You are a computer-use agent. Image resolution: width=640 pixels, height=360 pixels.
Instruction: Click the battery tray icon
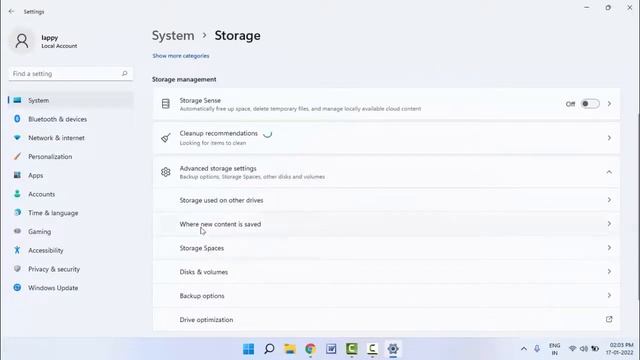tap(595, 349)
